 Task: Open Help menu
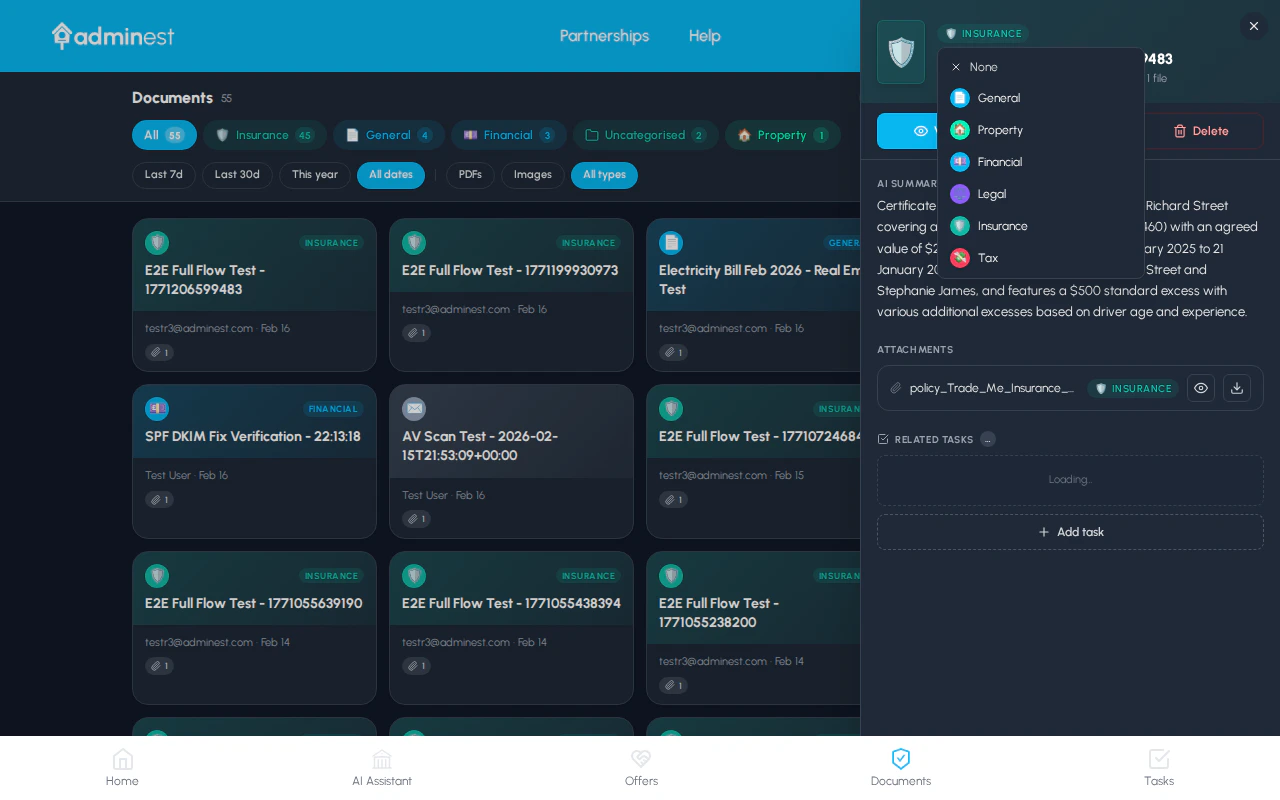click(x=705, y=36)
